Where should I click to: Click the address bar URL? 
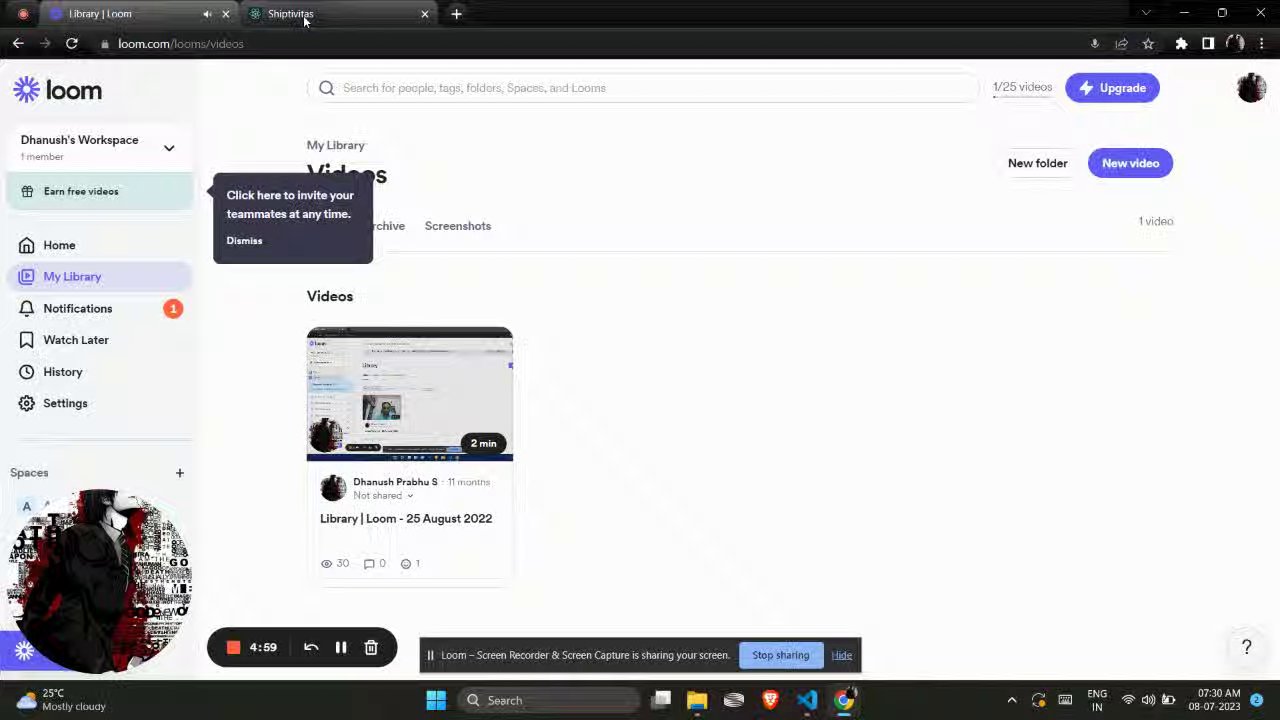(181, 44)
